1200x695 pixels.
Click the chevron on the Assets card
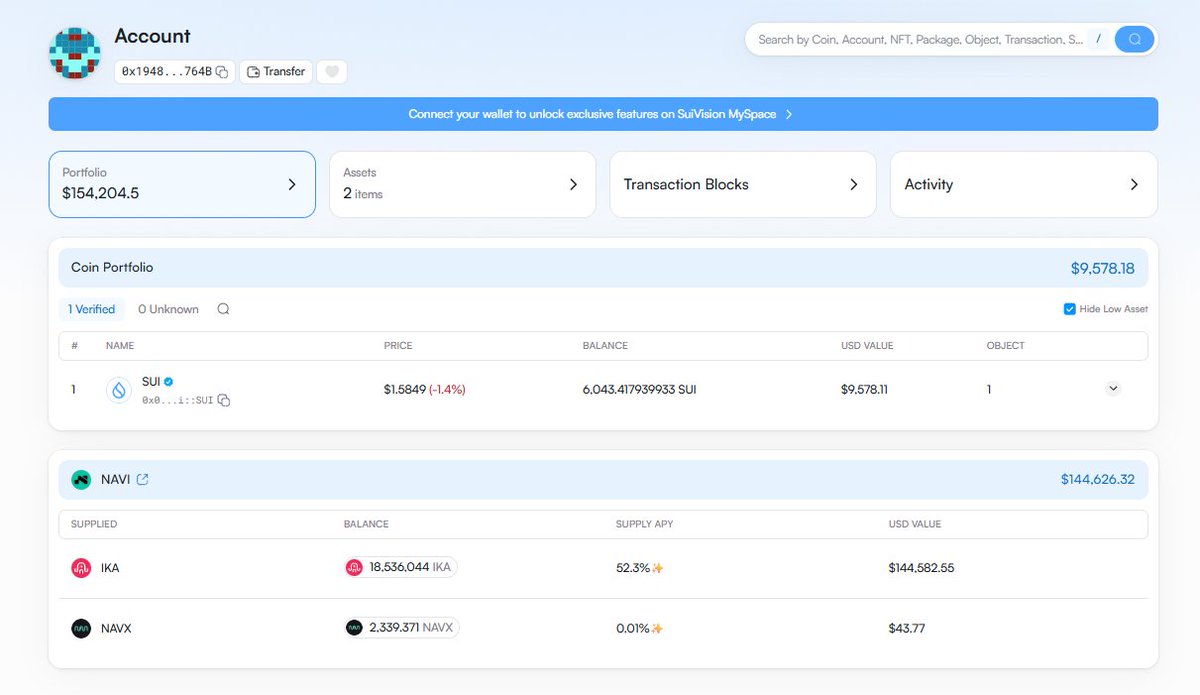(x=573, y=184)
